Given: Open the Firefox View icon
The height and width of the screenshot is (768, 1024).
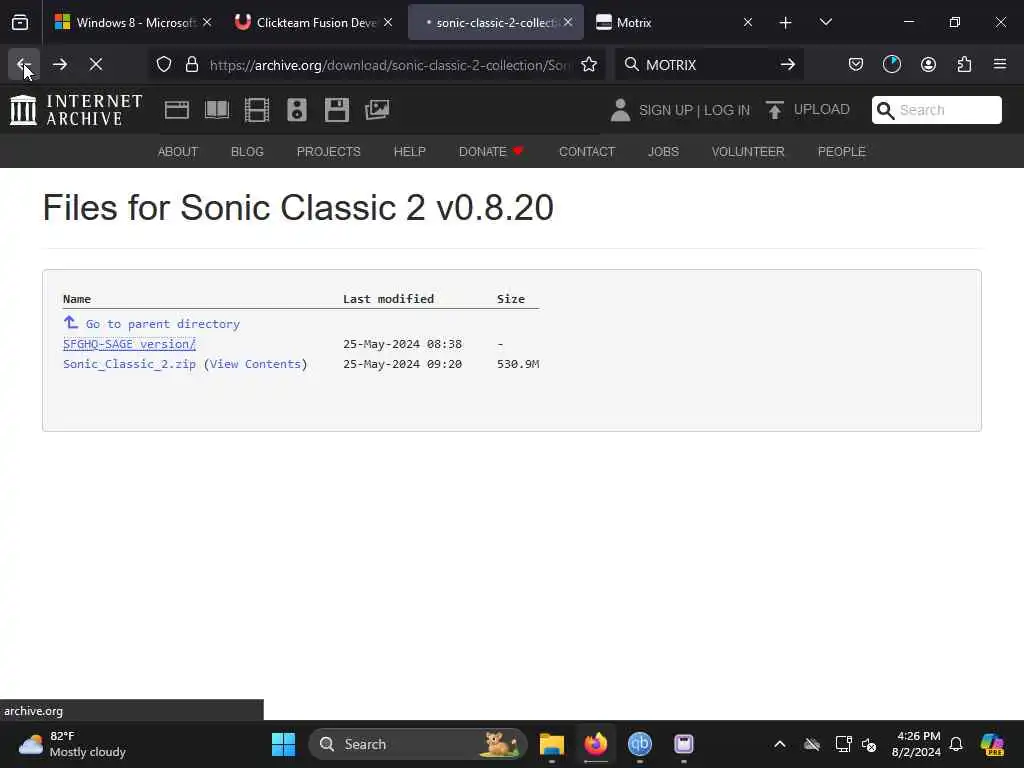Looking at the screenshot, I should [x=20, y=23].
